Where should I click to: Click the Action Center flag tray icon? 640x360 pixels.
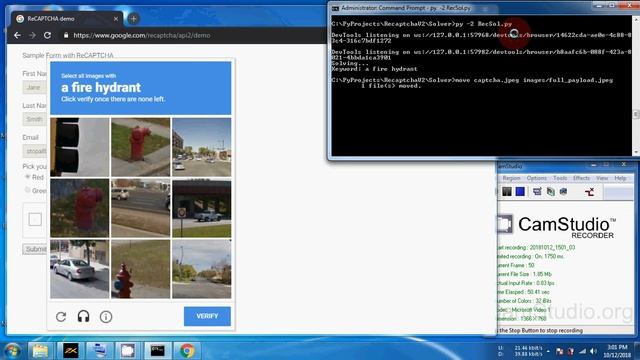tap(560, 351)
